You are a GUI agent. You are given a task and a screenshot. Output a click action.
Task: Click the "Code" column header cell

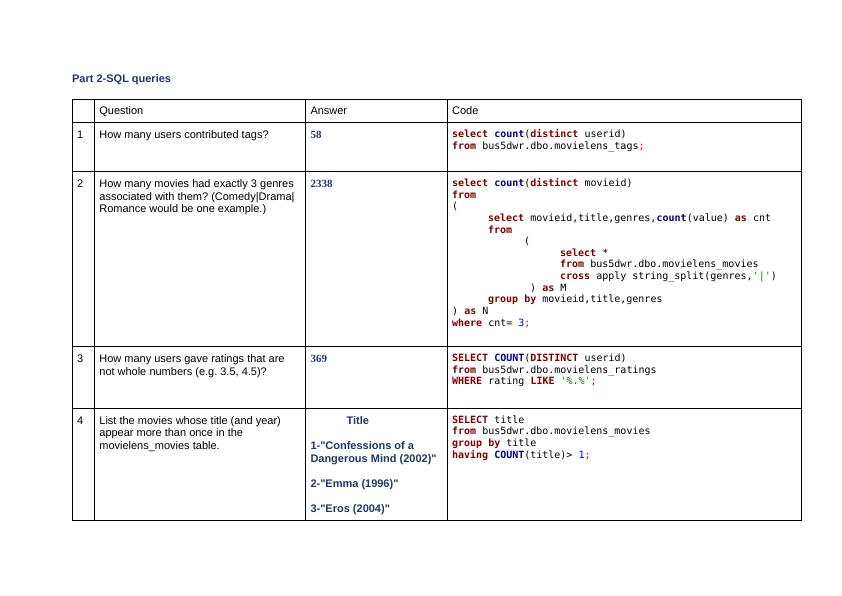click(x=465, y=110)
